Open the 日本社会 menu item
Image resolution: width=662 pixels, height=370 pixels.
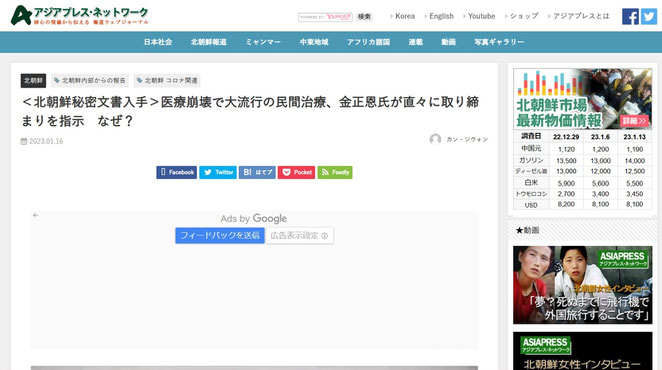[158, 42]
